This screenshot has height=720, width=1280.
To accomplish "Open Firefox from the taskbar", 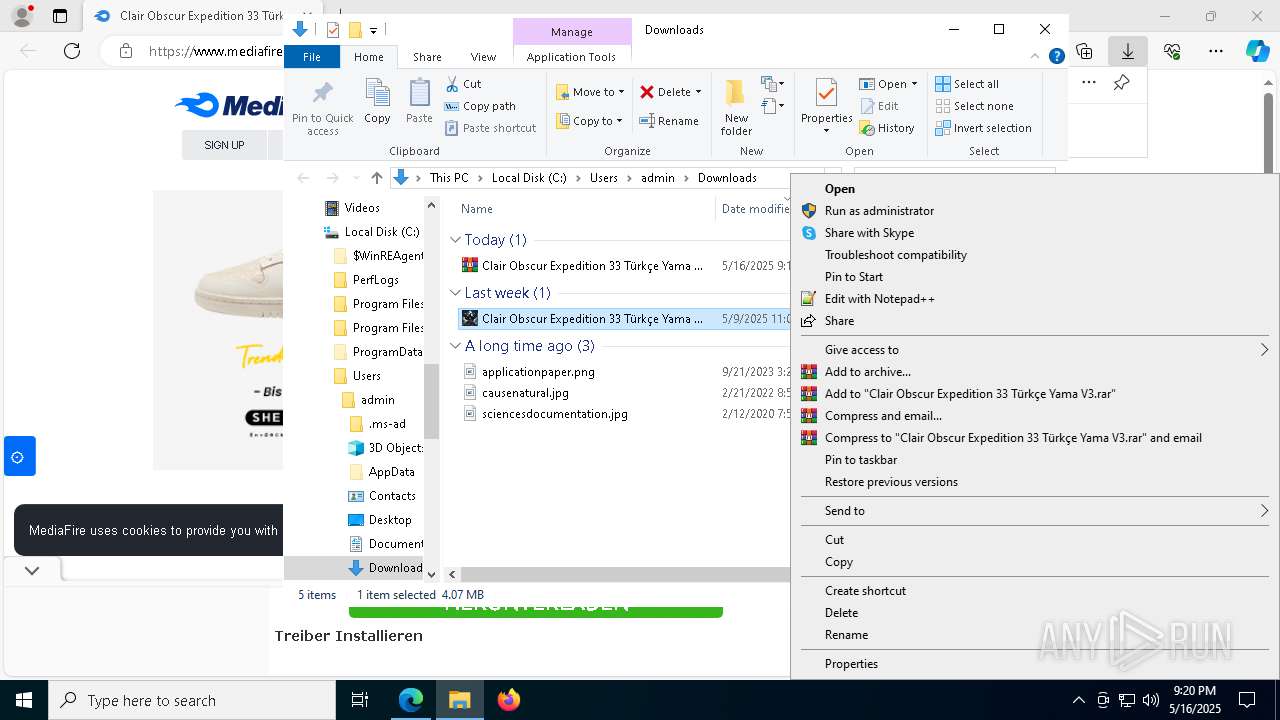I will (x=508, y=700).
